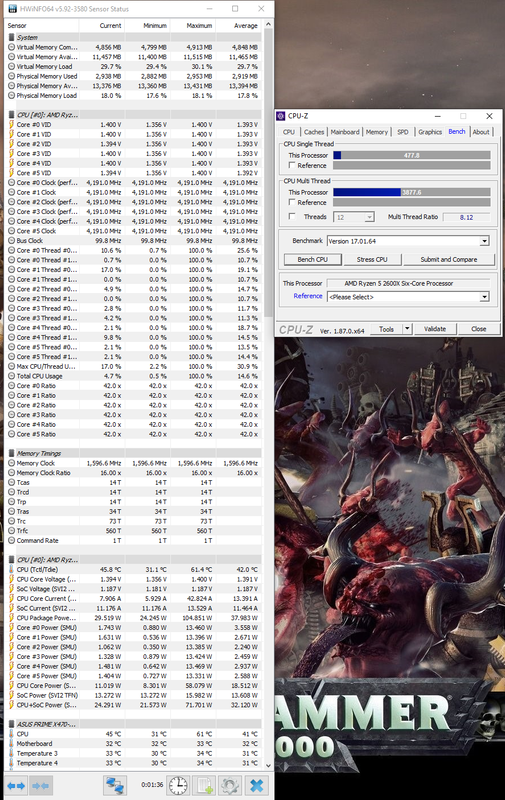Click the Minimum column header

pyautogui.click(x=147, y=26)
